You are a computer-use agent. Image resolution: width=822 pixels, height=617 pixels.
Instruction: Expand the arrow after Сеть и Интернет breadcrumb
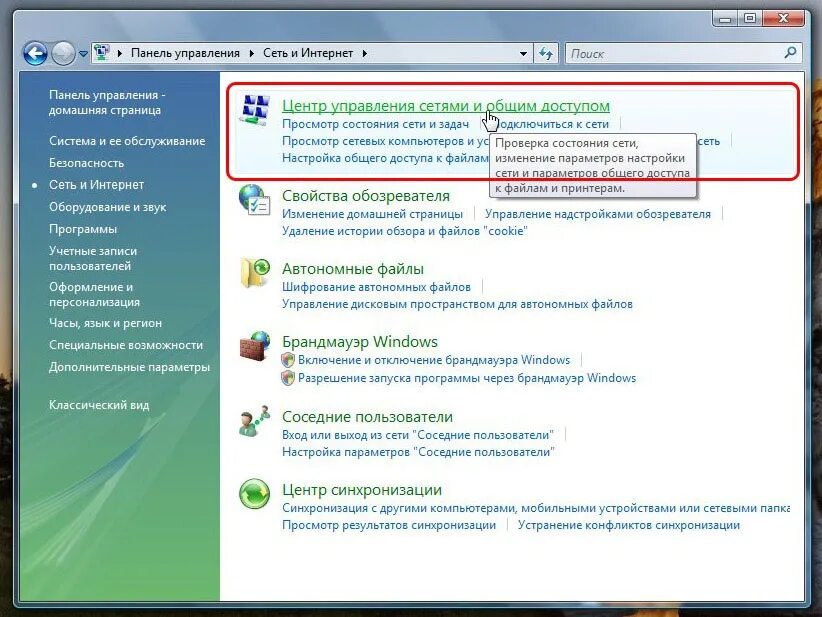point(364,53)
